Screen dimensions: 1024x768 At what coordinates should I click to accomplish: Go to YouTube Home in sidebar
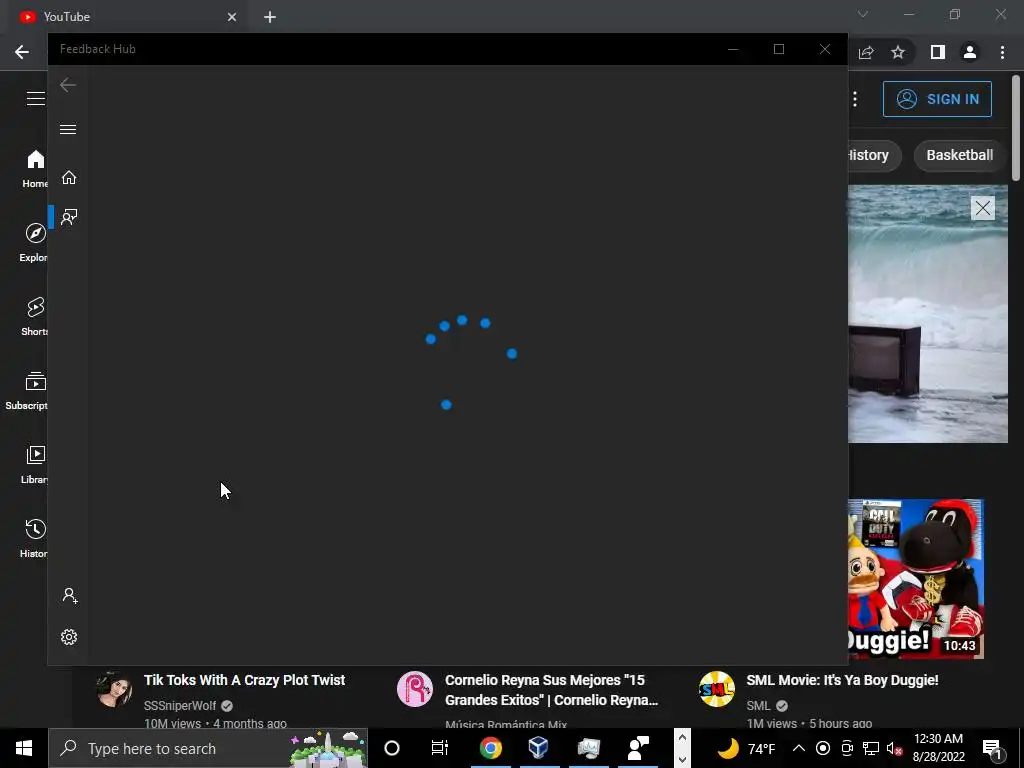(x=34, y=168)
